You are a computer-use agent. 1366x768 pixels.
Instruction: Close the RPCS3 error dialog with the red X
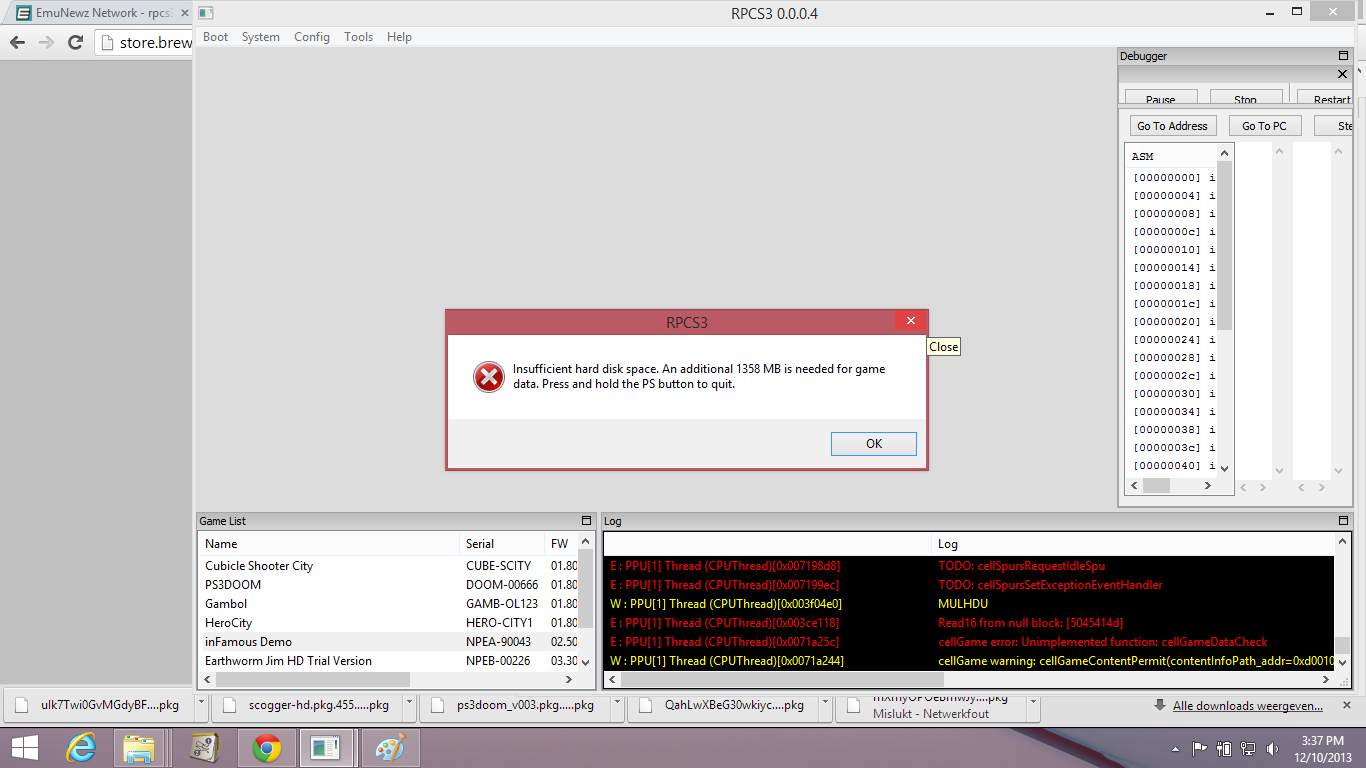pyautogui.click(x=910, y=321)
